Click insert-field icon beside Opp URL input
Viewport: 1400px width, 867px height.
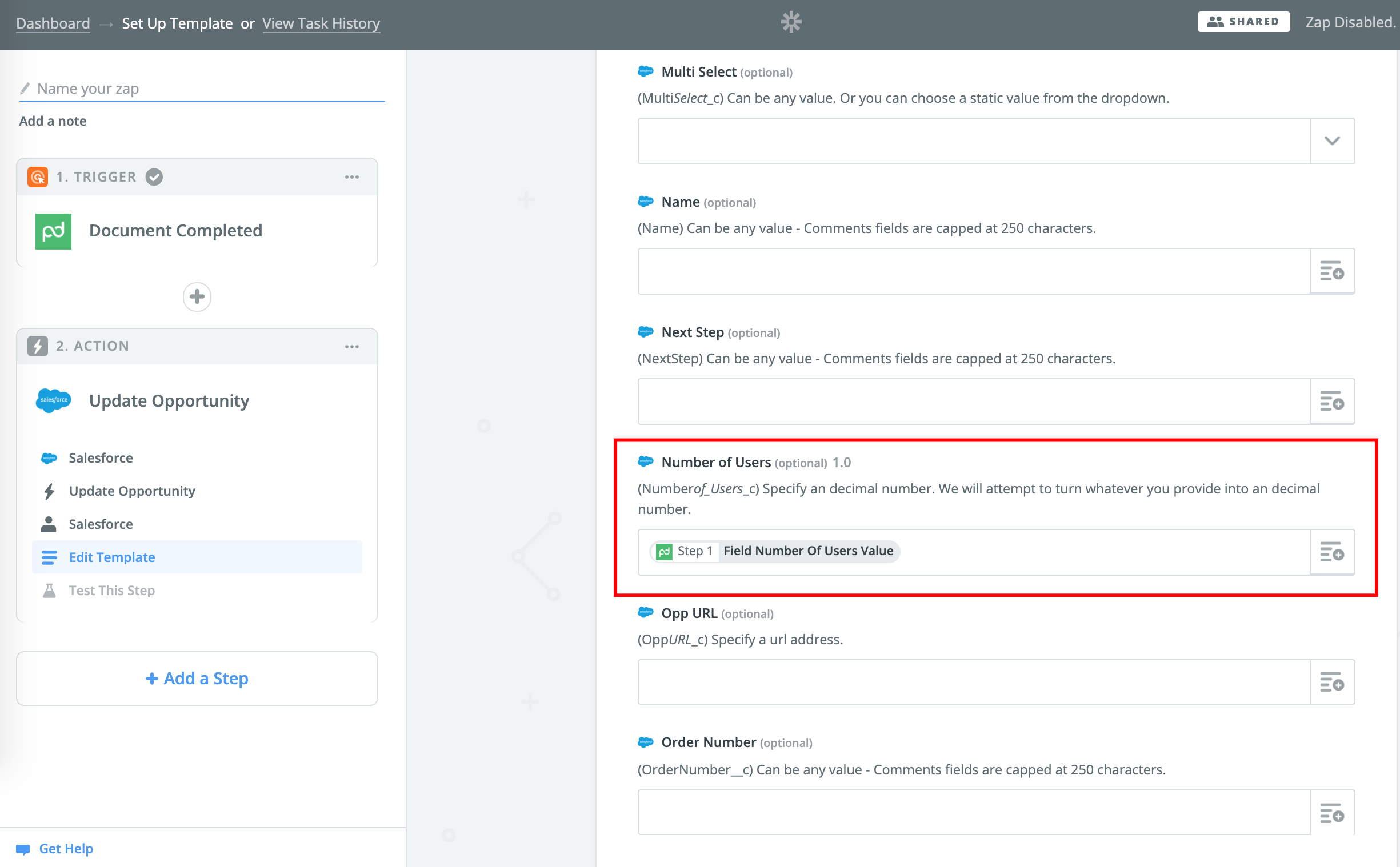[x=1332, y=683]
